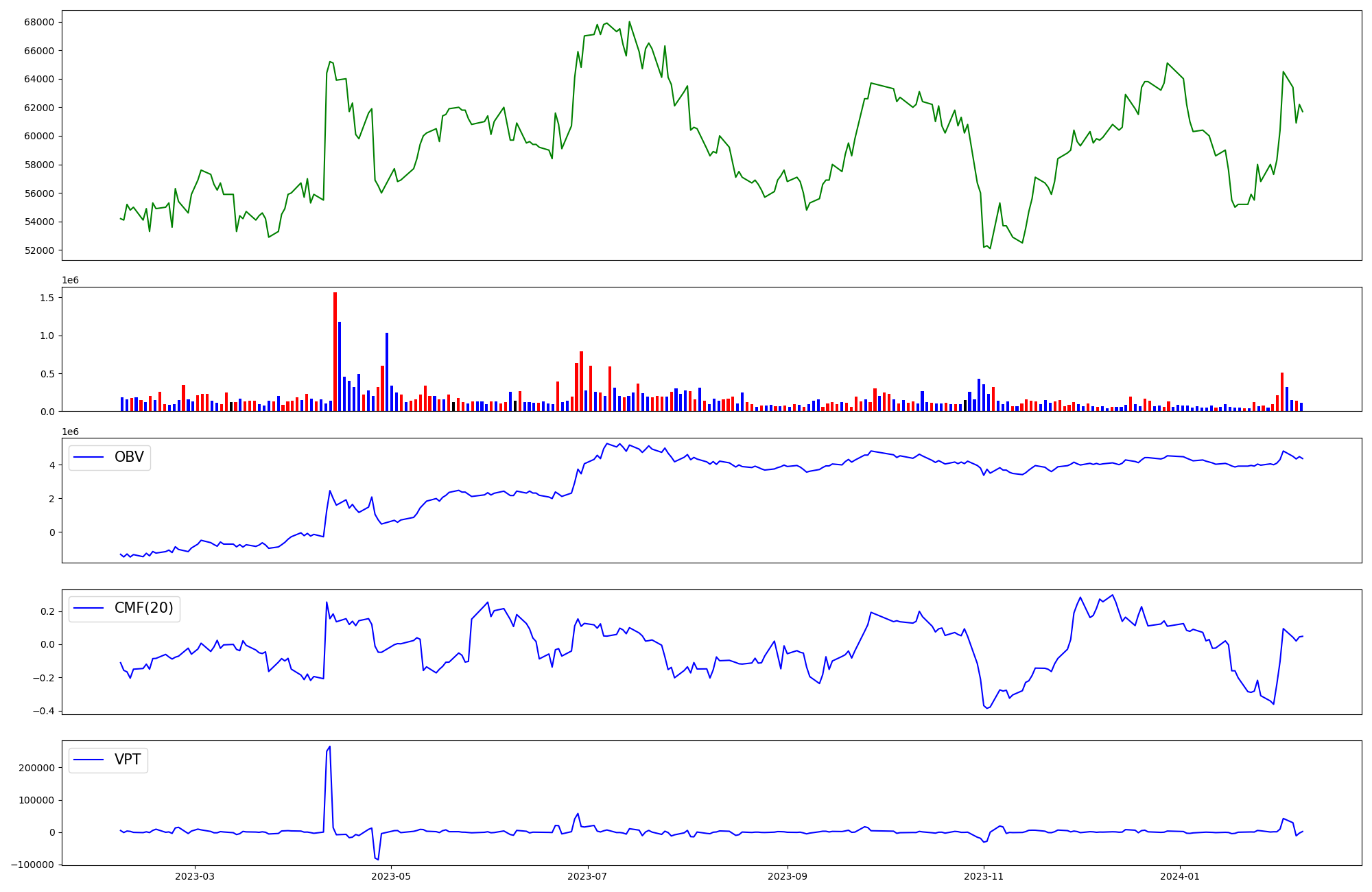The width and height of the screenshot is (1372, 892).
Task: Click the 2024-01 x-axis date label
Action: pyautogui.click(x=1180, y=876)
